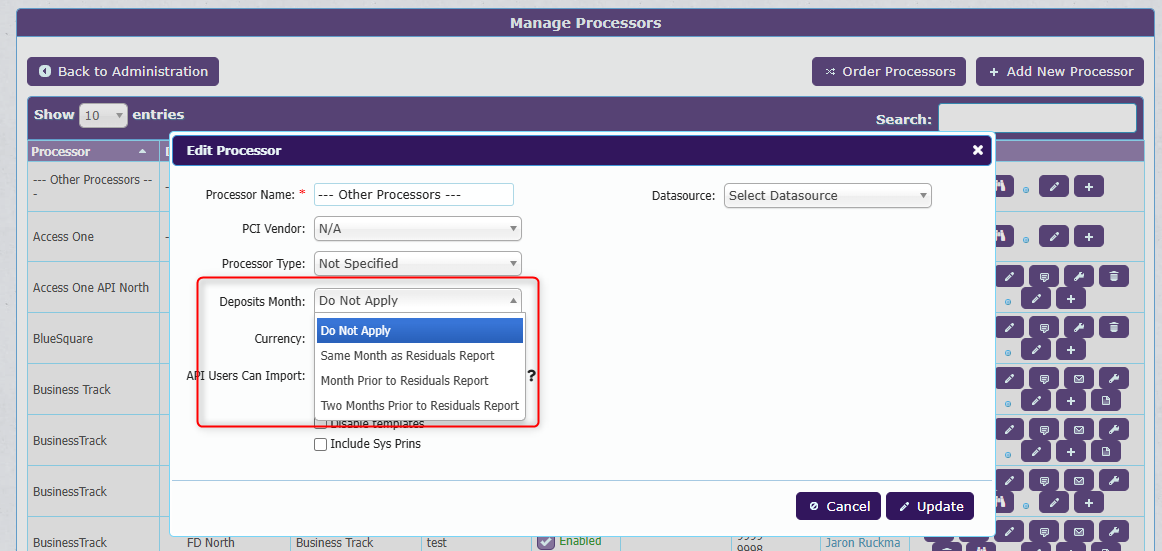This screenshot has width=1162, height=551.
Task: Click the 'Currency:' label
Action: tap(279, 338)
